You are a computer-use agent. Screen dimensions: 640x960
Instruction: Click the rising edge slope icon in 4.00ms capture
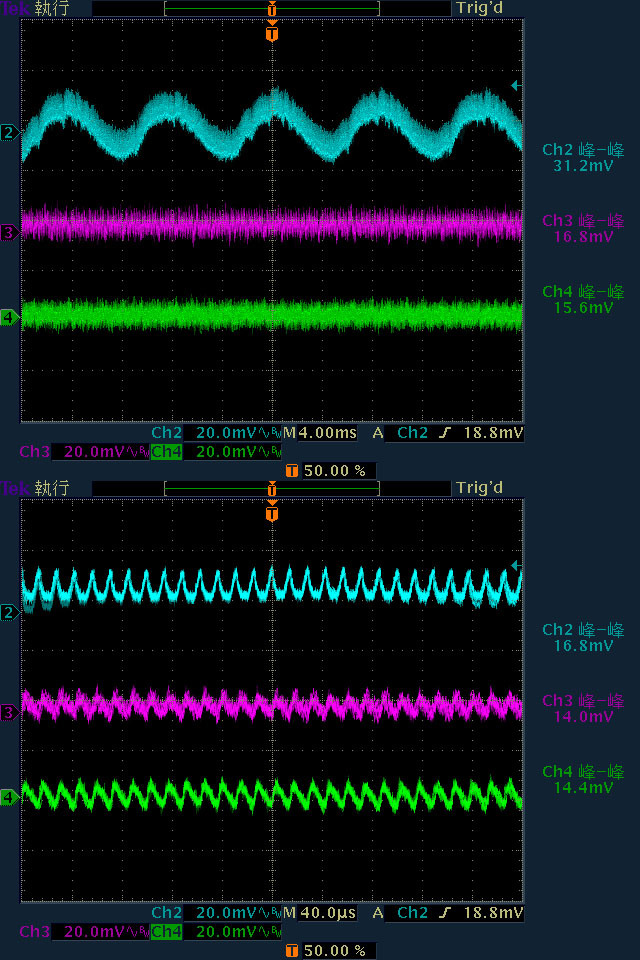click(445, 433)
